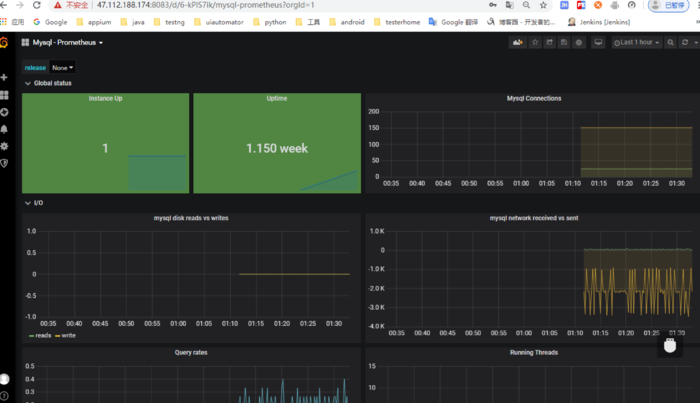Click the paused profile button

tap(668, 5)
